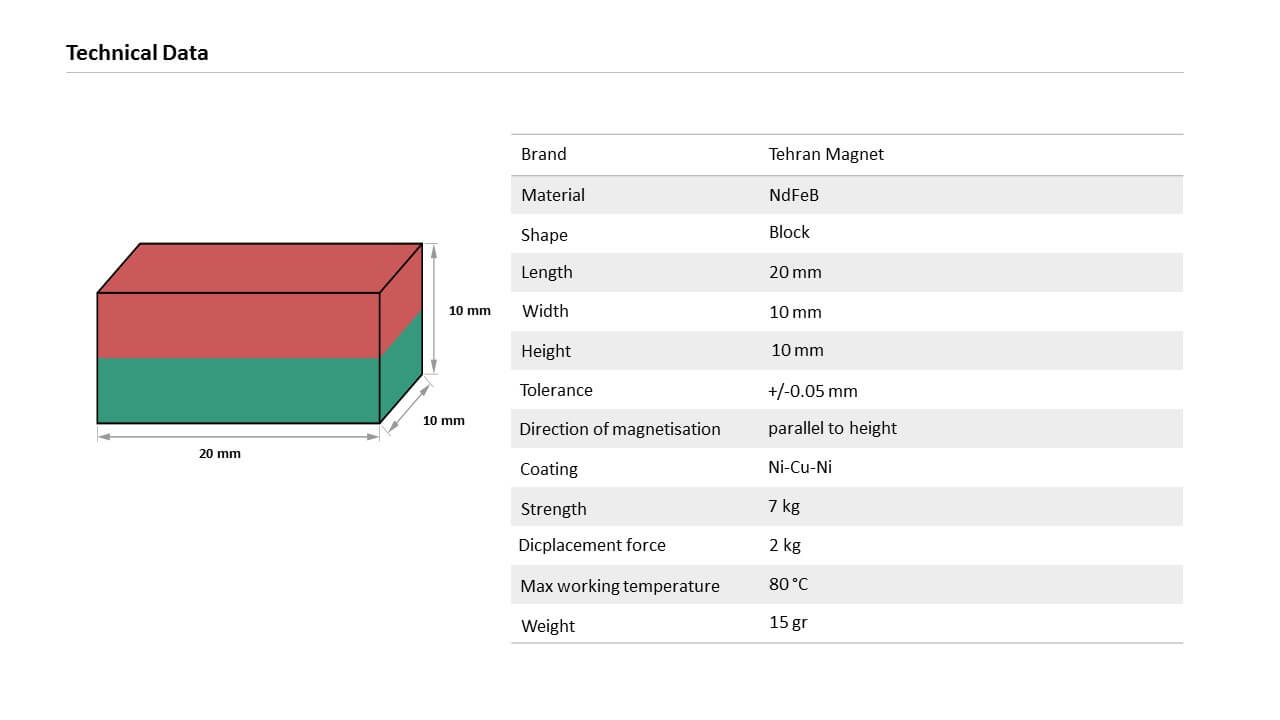Click the Dicplacement force label
This screenshot has height=720, width=1280.
click(592, 545)
